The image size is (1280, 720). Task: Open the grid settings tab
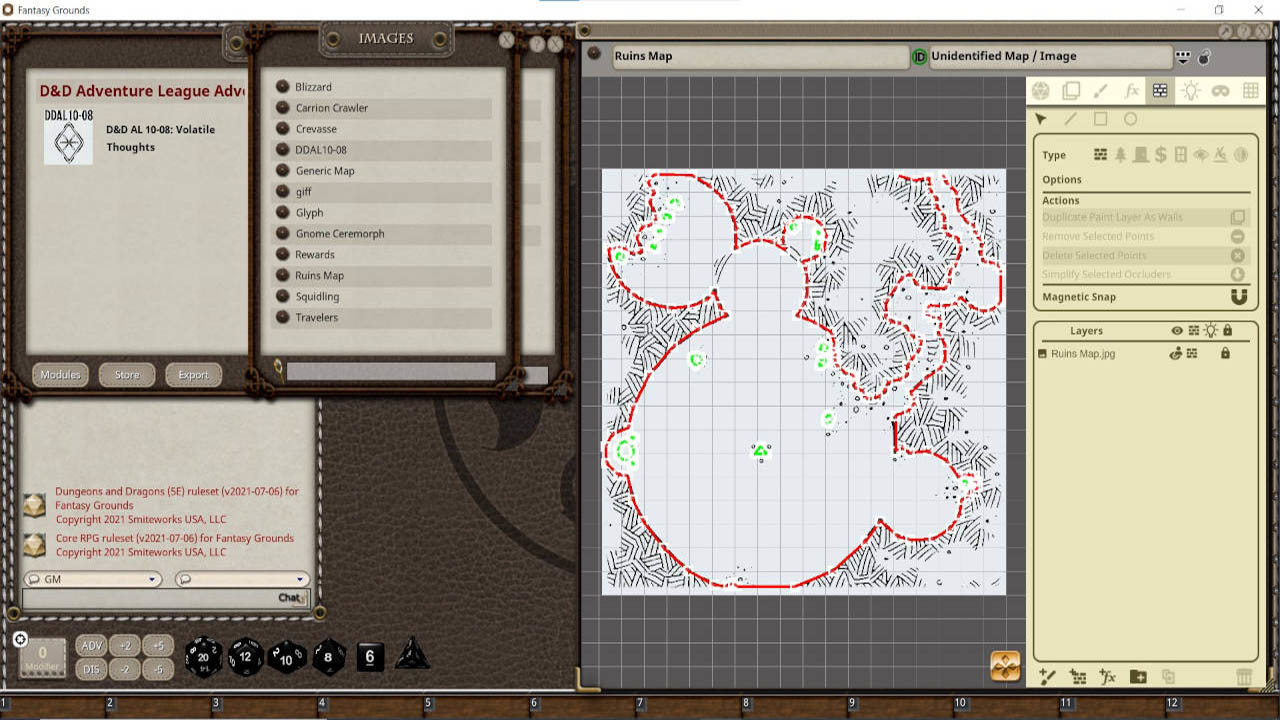(x=1250, y=91)
